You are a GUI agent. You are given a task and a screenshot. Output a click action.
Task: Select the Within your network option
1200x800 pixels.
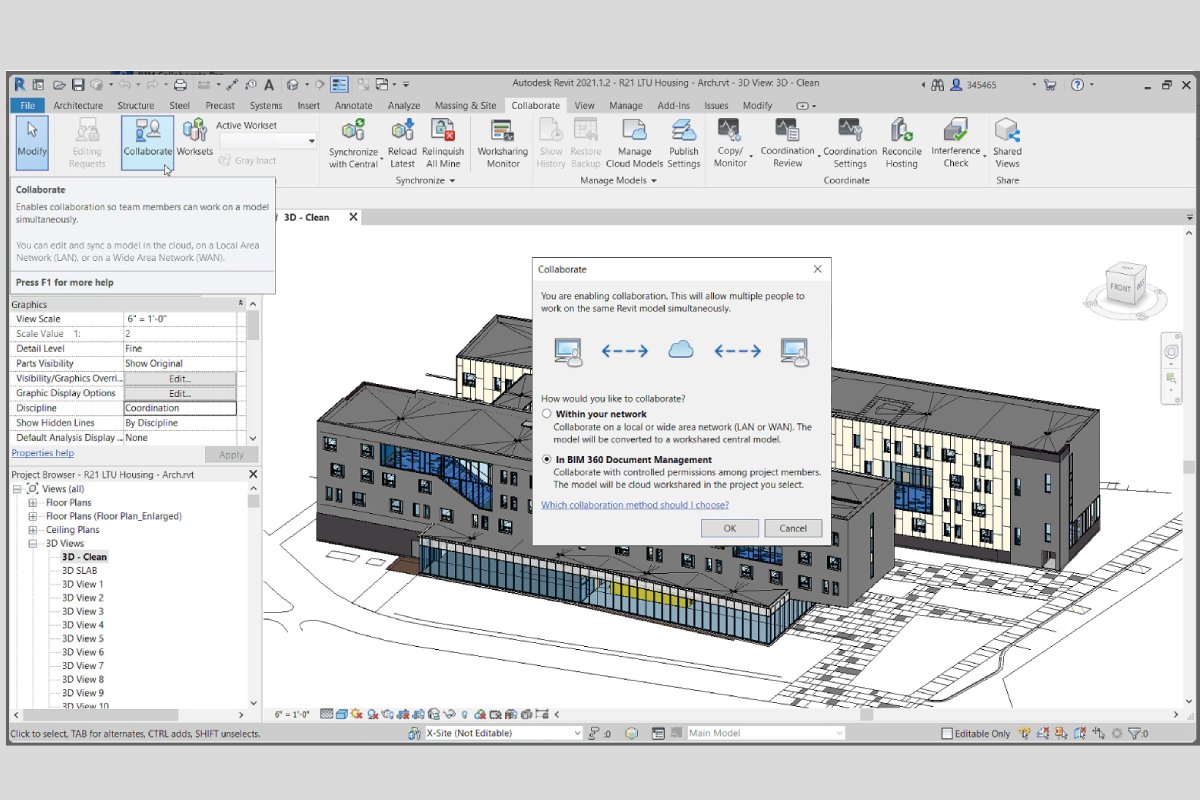[547, 414]
